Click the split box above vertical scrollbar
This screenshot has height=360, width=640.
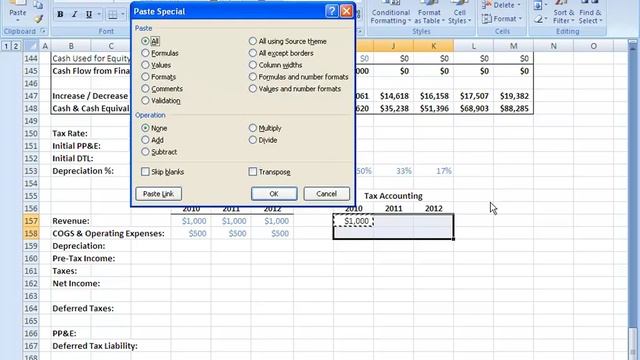coord(633,41)
